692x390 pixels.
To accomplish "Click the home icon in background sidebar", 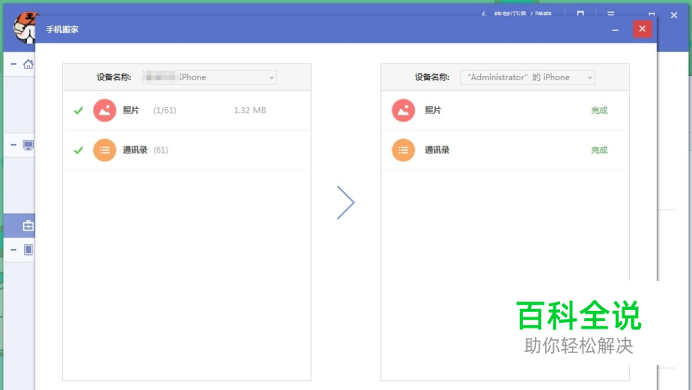I will coord(28,64).
